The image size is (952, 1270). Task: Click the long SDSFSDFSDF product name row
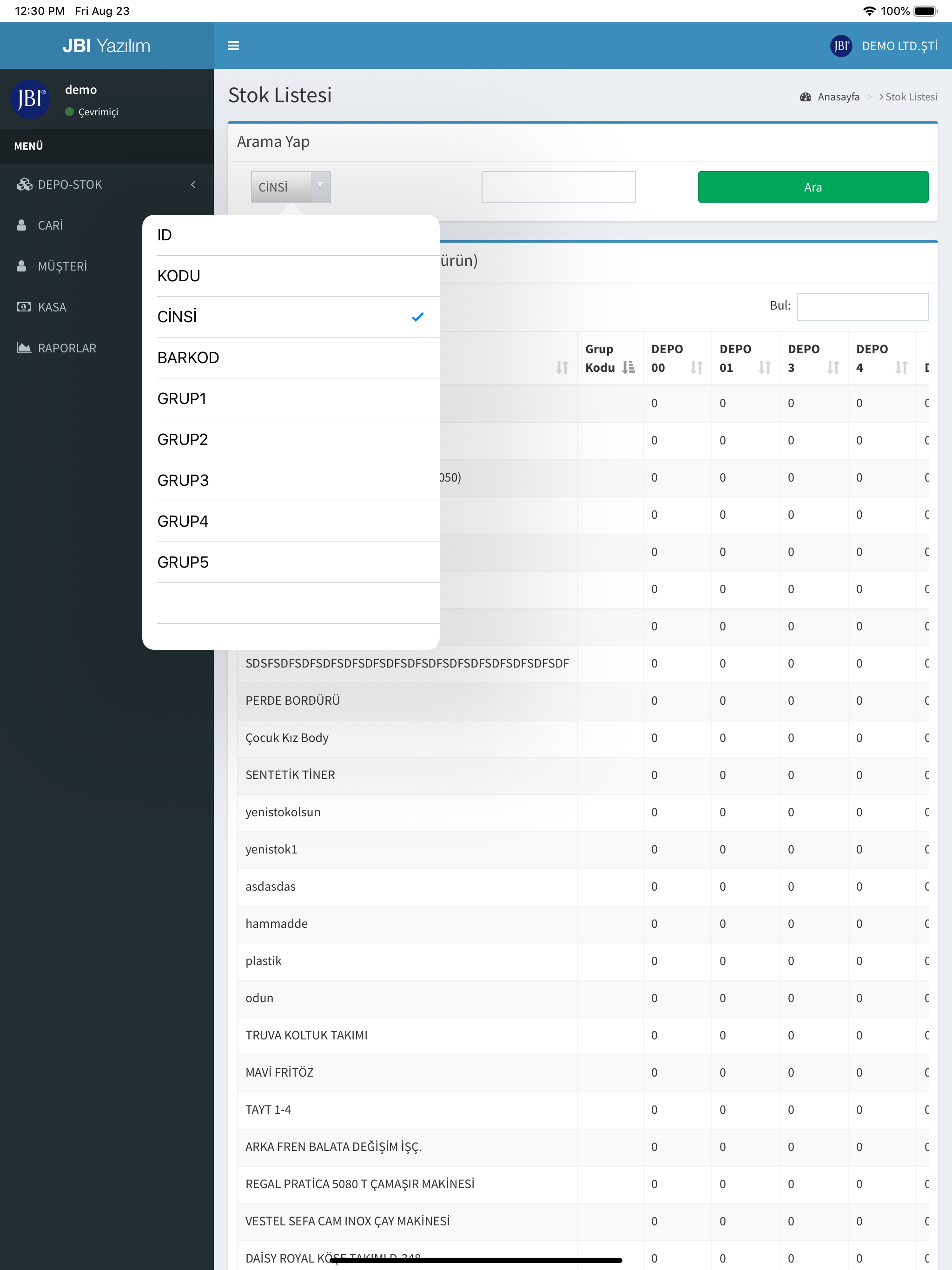pos(583,663)
